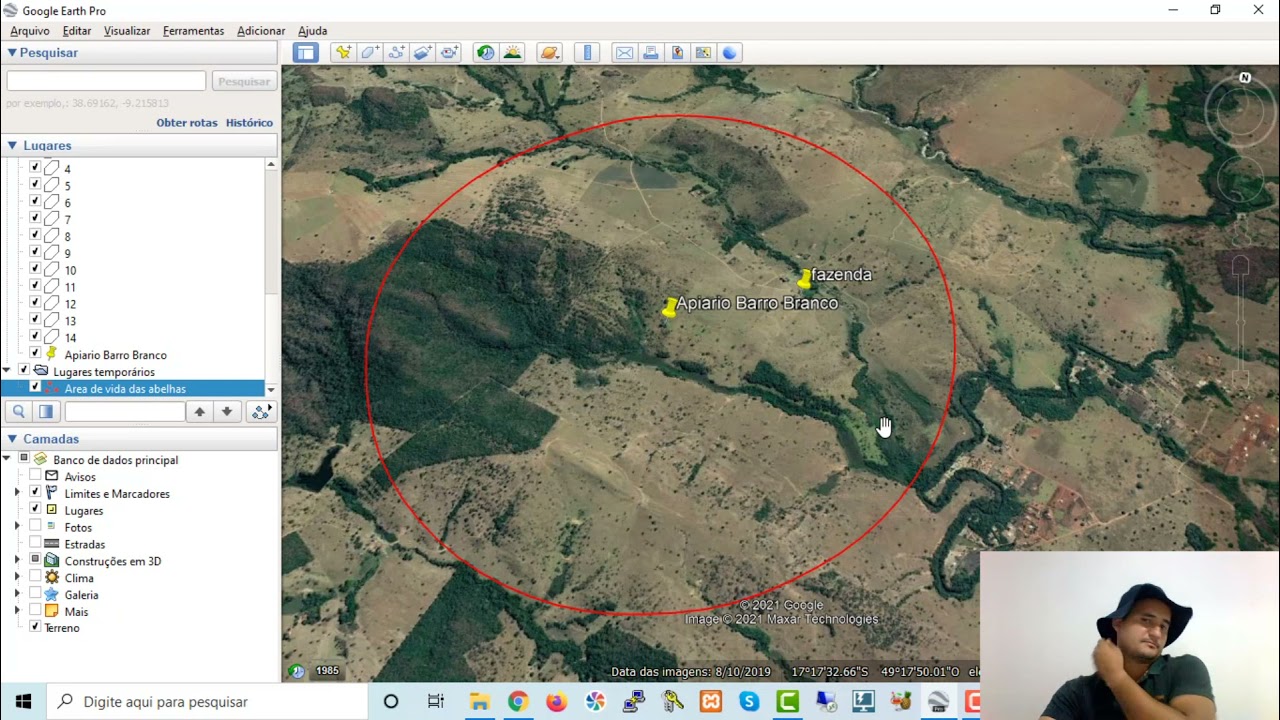
Task: Click the Windows taskbar search box
Action: click(x=207, y=702)
